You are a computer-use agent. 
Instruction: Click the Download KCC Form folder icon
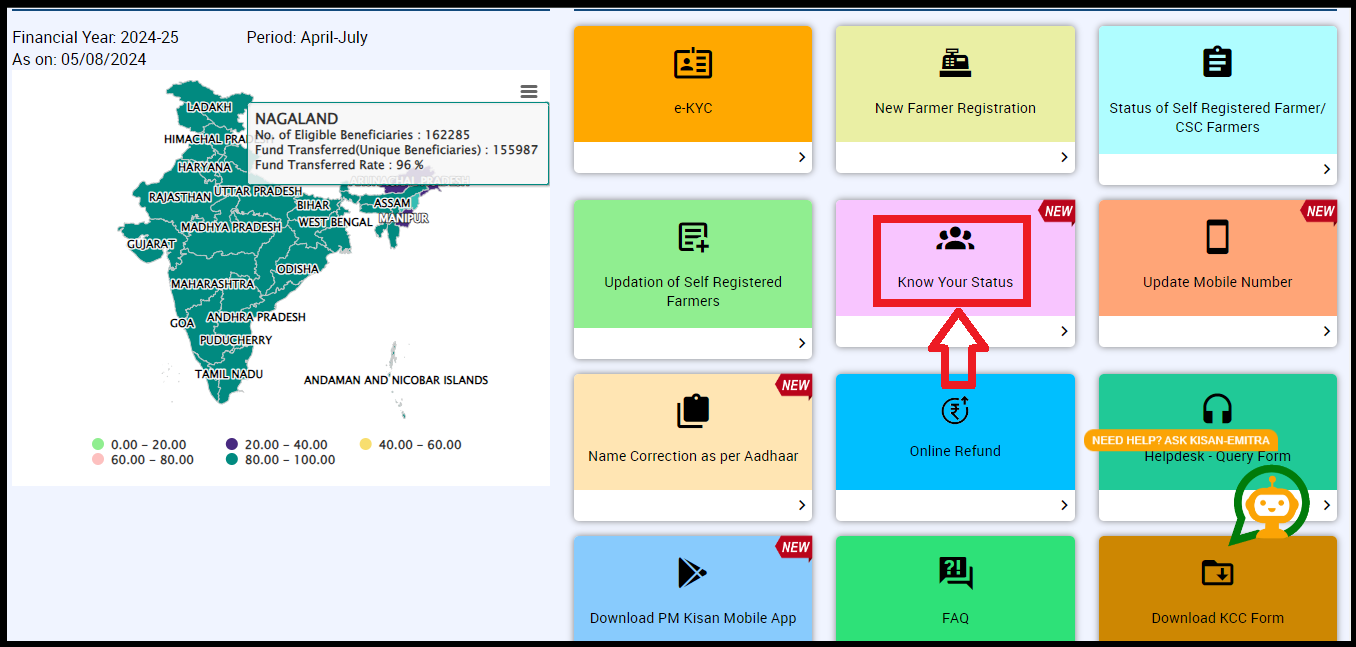tap(1217, 573)
